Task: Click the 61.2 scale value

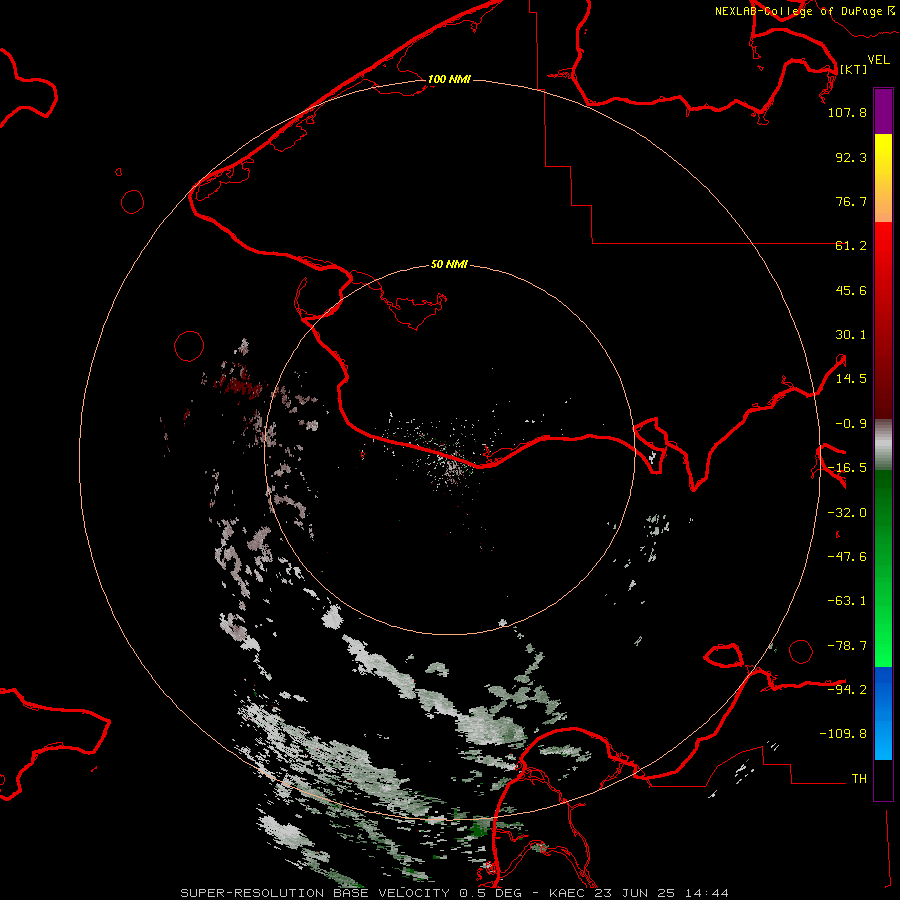Action: [851, 246]
